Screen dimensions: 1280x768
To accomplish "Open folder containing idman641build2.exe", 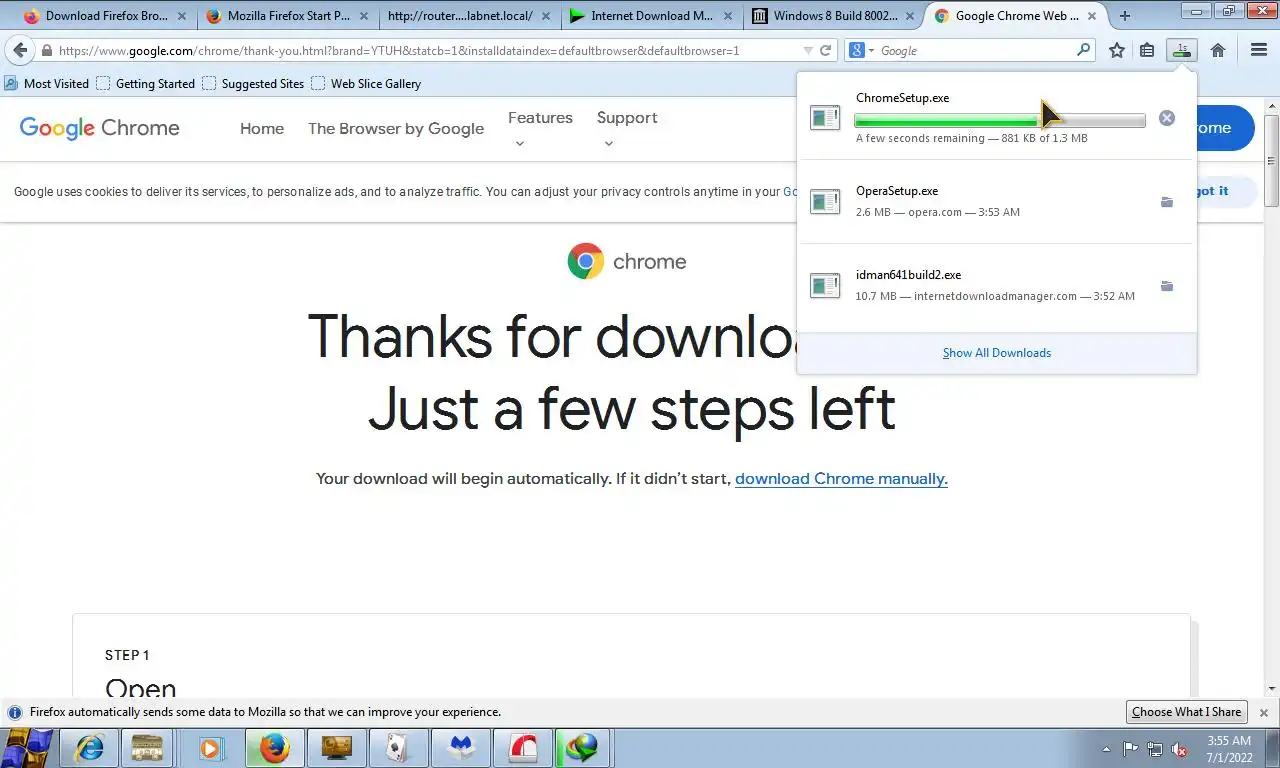I will tap(1167, 286).
